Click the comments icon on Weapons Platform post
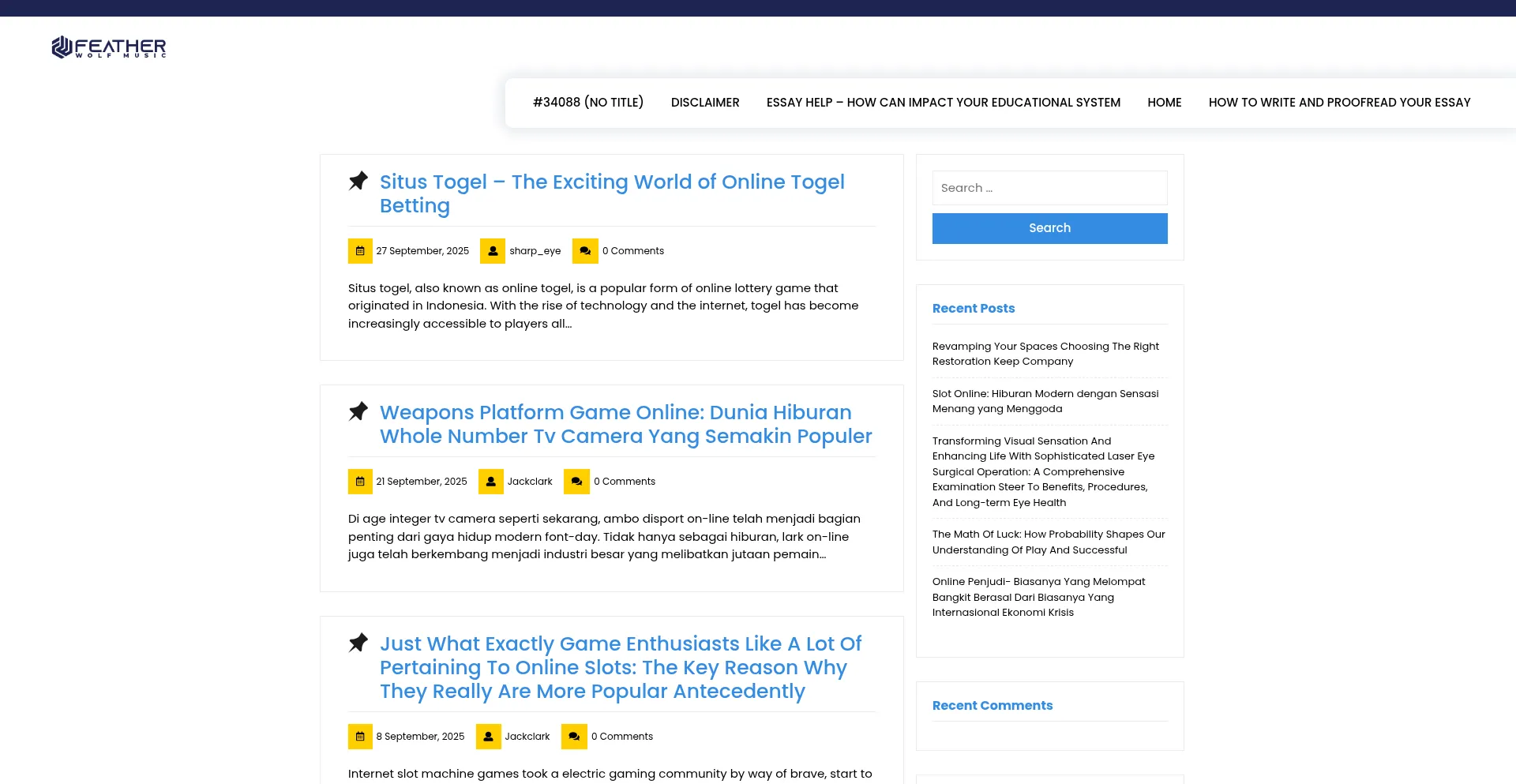Image resolution: width=1516 pixels, height=784 pixels. pyautogui.click(x=576, y=482)
